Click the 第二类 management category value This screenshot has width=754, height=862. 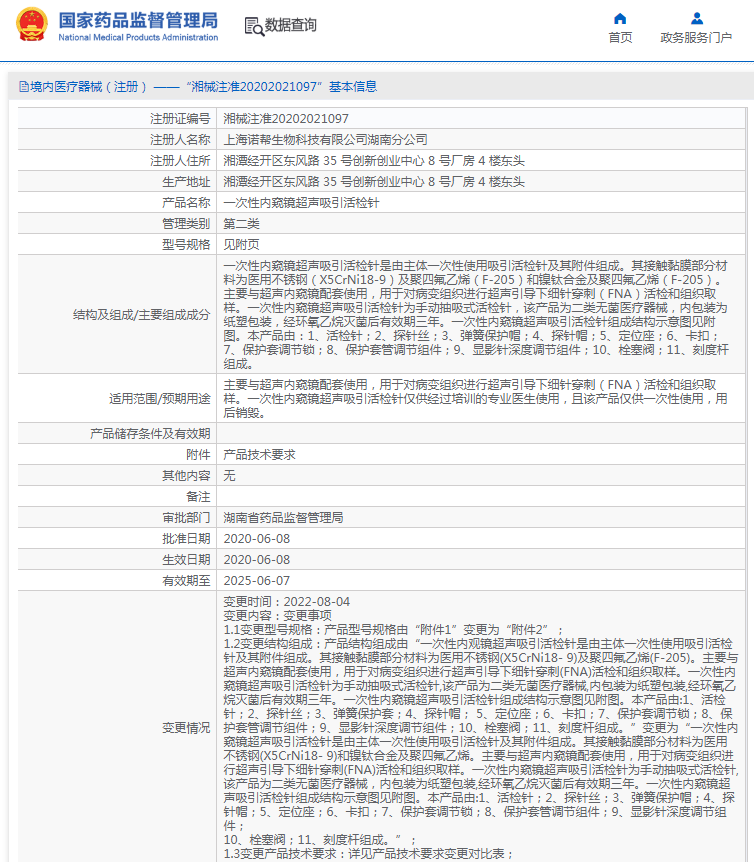point(241,223)
